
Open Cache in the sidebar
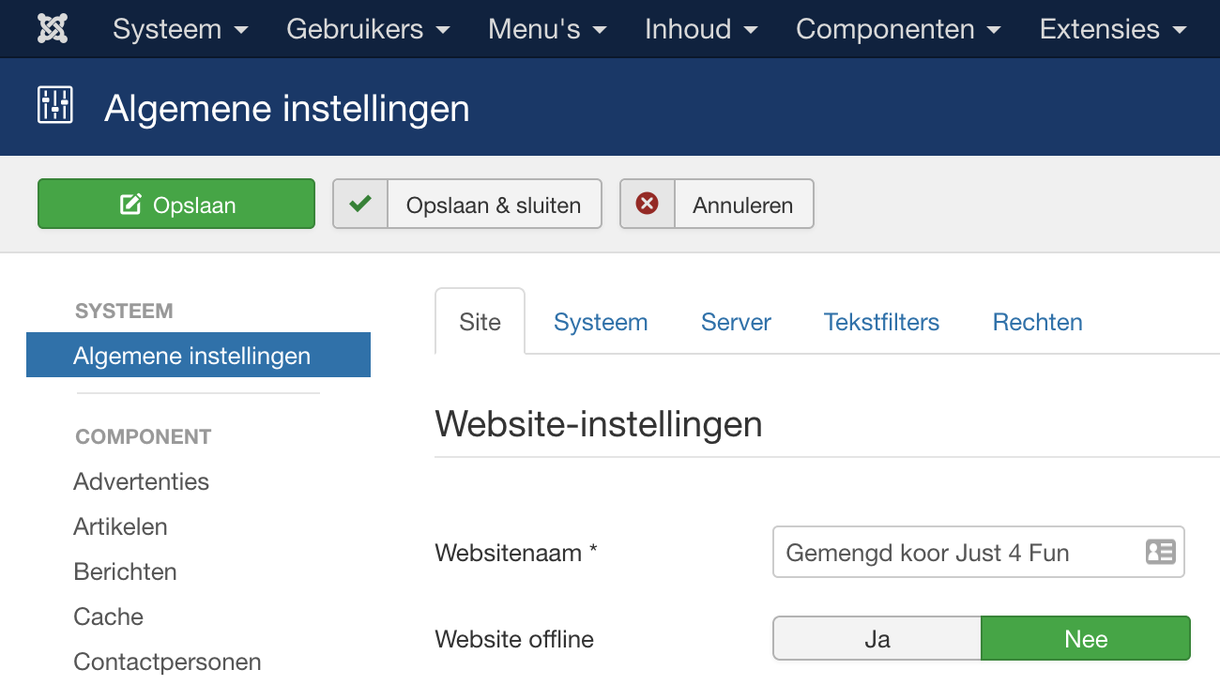(x=108, y=616)
